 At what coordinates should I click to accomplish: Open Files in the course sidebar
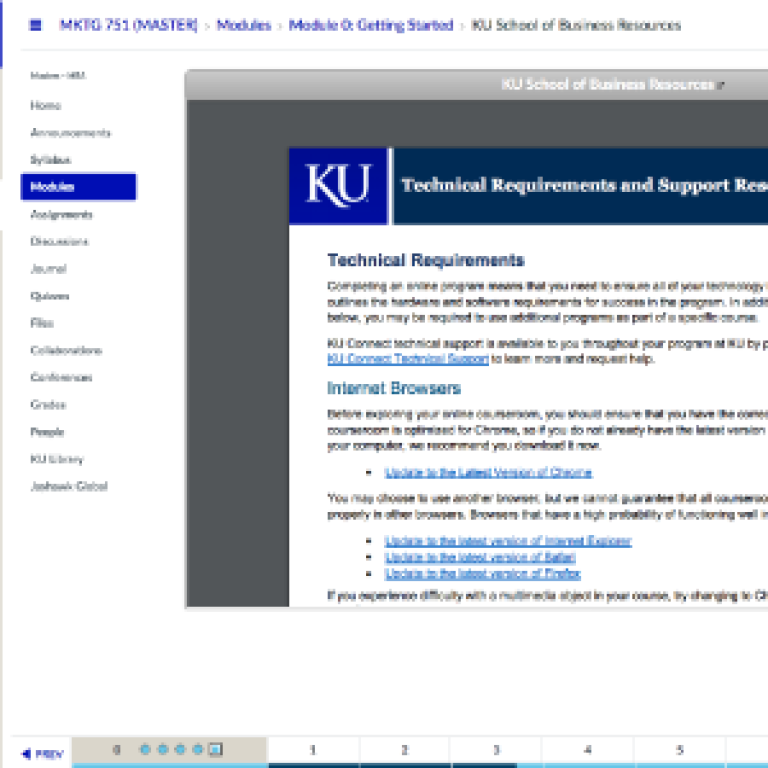point(42,323)
